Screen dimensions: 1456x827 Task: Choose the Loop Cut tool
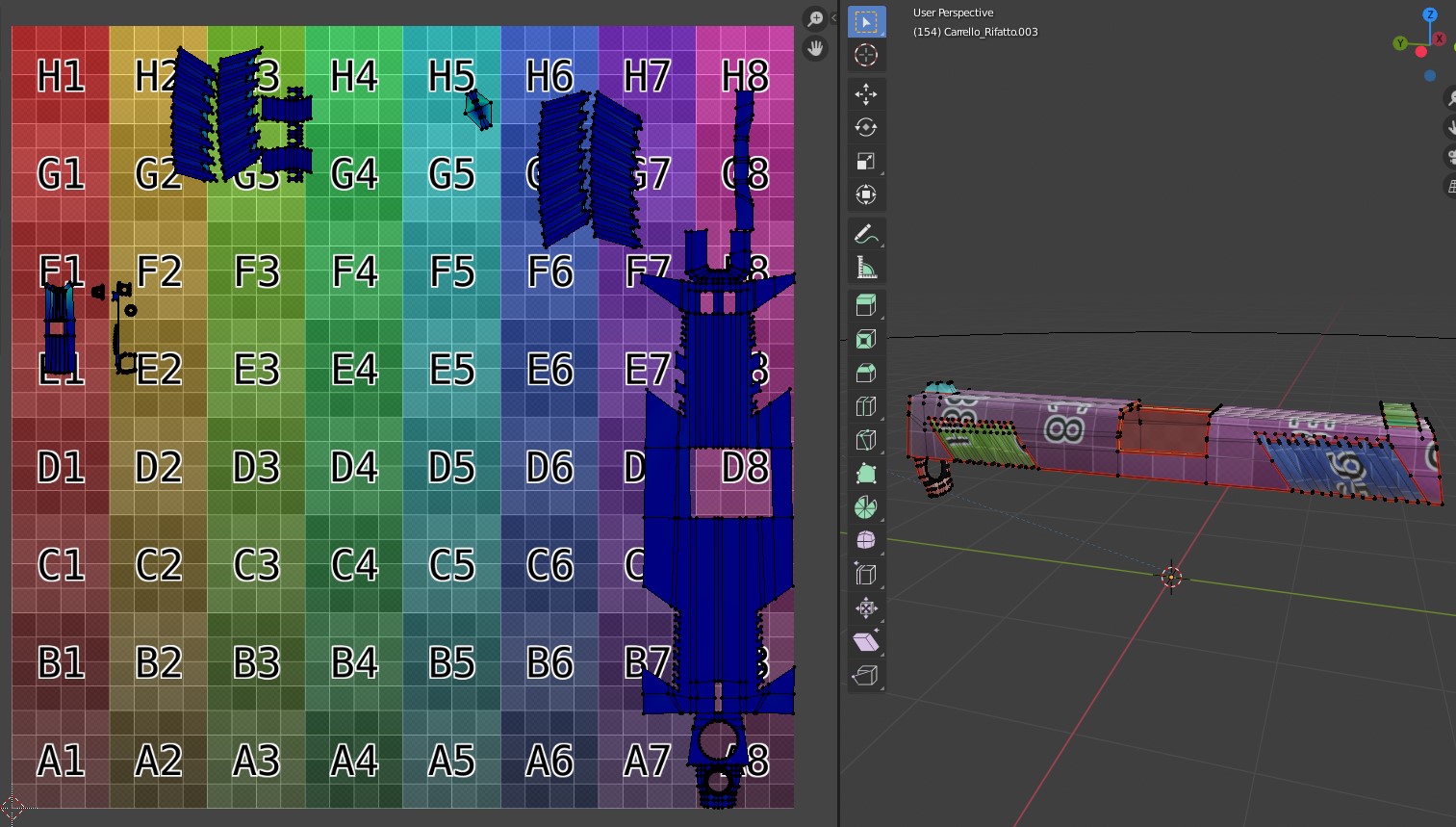pyautogui.click(x=866, y=407)
